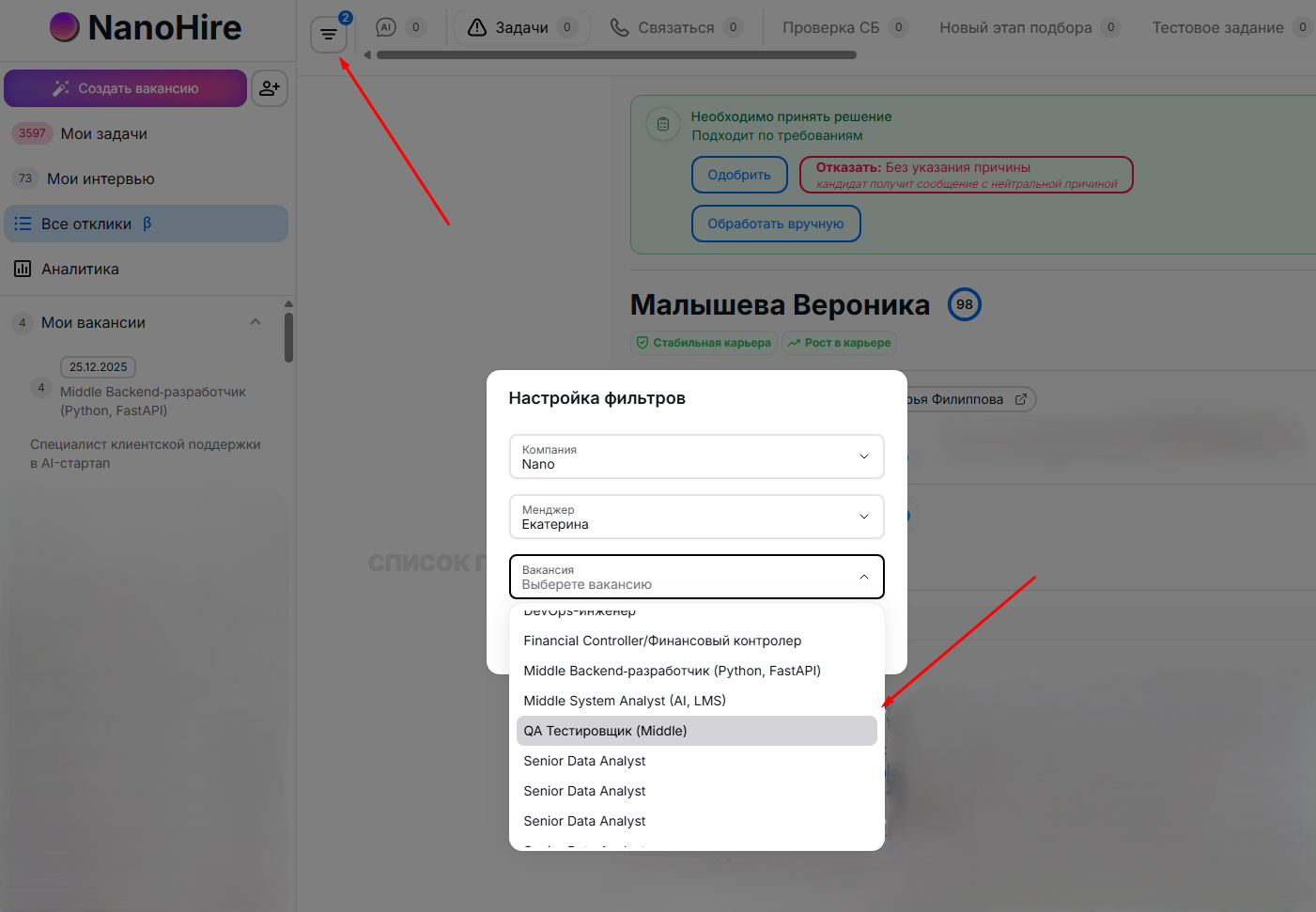
Task: Click the Отказать: Без указания причины button
Action: [x=967, y=175]
